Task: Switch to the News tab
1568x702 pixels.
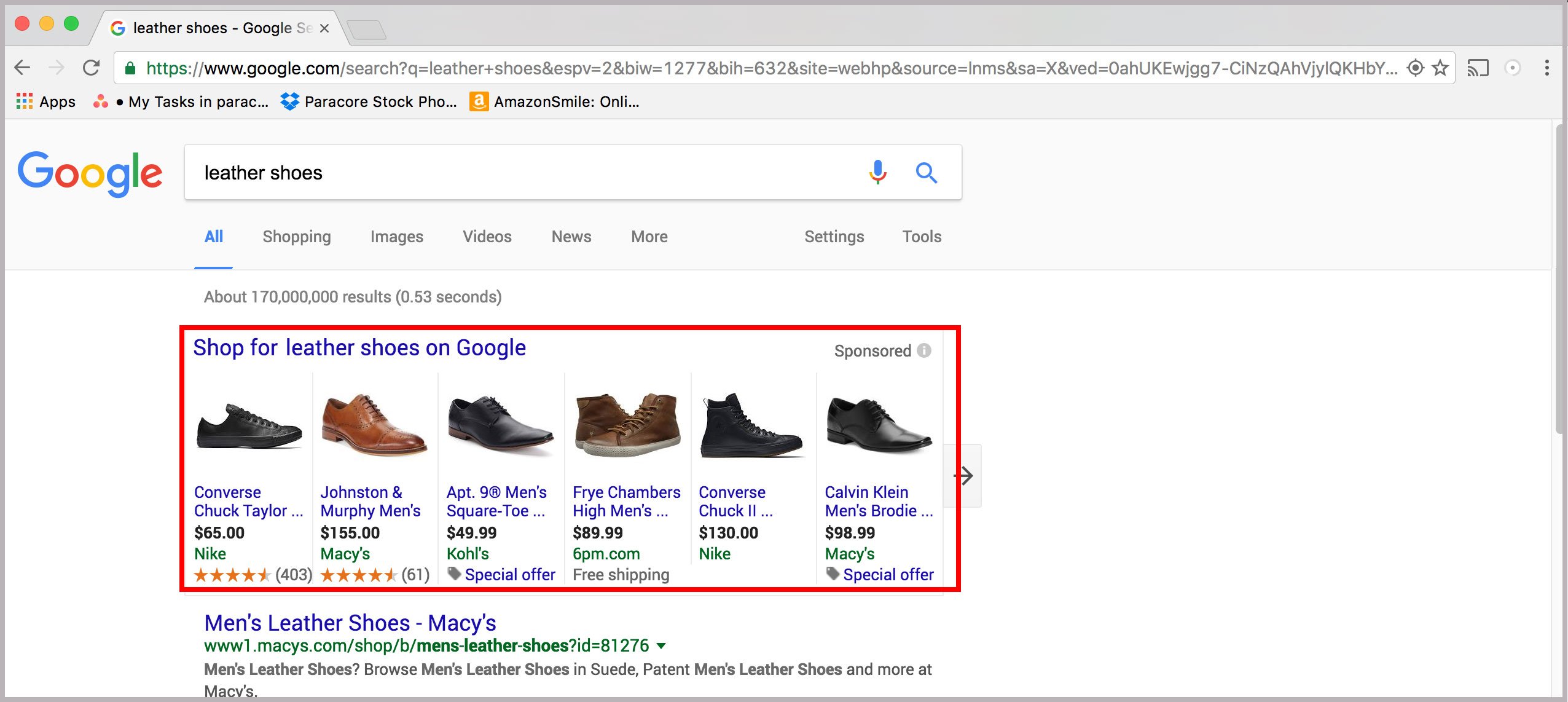Action: [571, 237]
